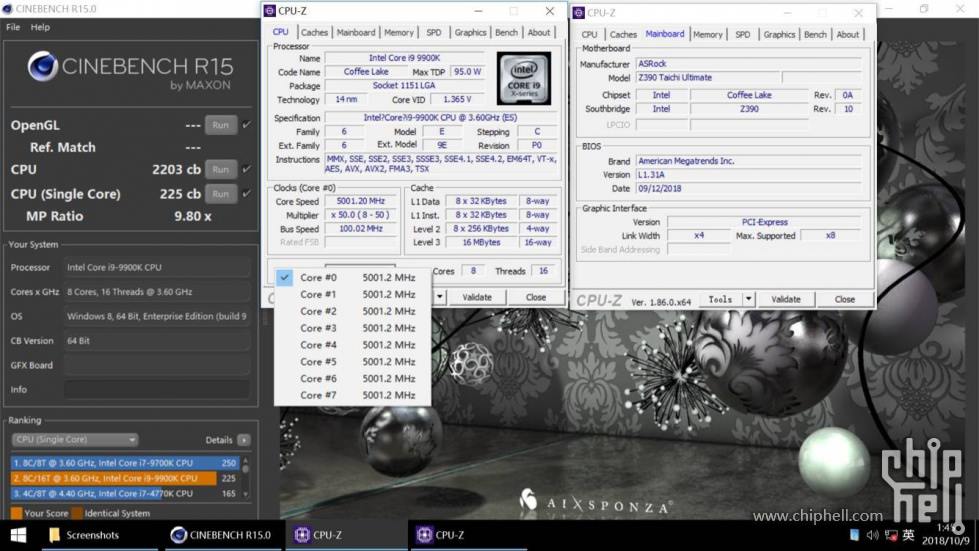979x551 pixels.
Task: Click Close button in Mainboard CPU-Z window
Action: click(x=845, y=300)
